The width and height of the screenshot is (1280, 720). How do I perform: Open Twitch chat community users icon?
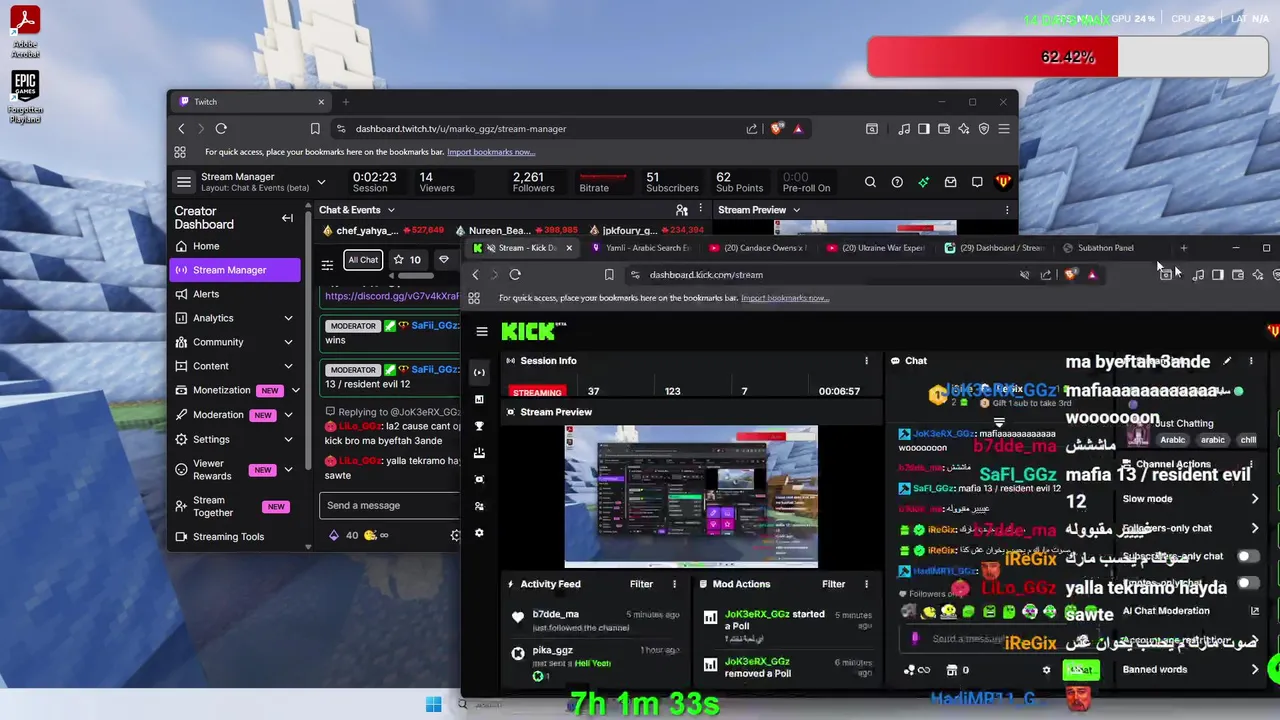[x=682, y=210]
